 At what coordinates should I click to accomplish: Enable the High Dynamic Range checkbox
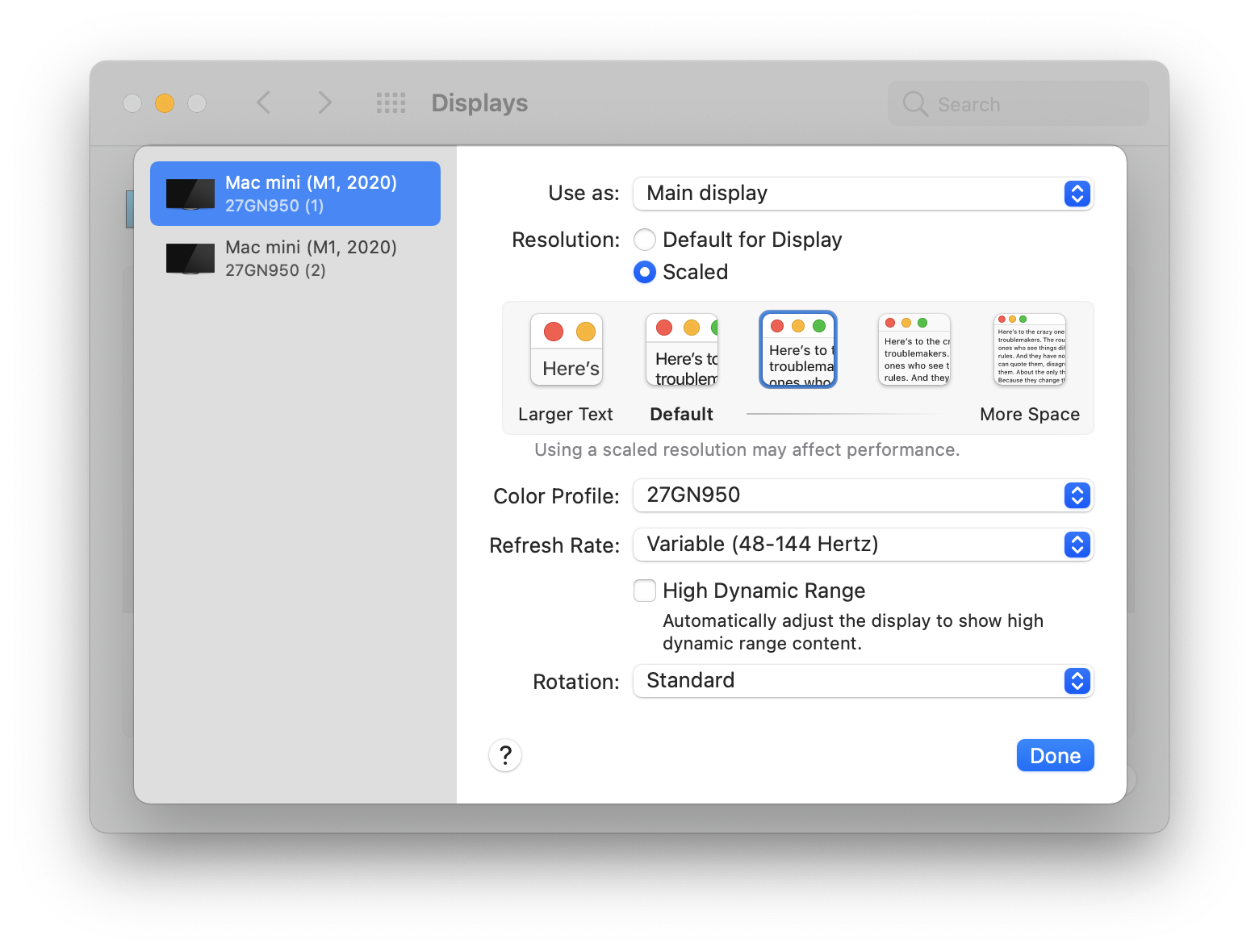pos(645,591)
